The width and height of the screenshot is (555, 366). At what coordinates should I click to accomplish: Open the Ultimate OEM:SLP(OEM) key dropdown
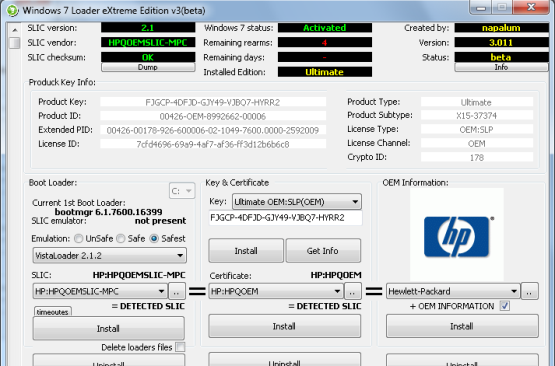click(297, 202)
